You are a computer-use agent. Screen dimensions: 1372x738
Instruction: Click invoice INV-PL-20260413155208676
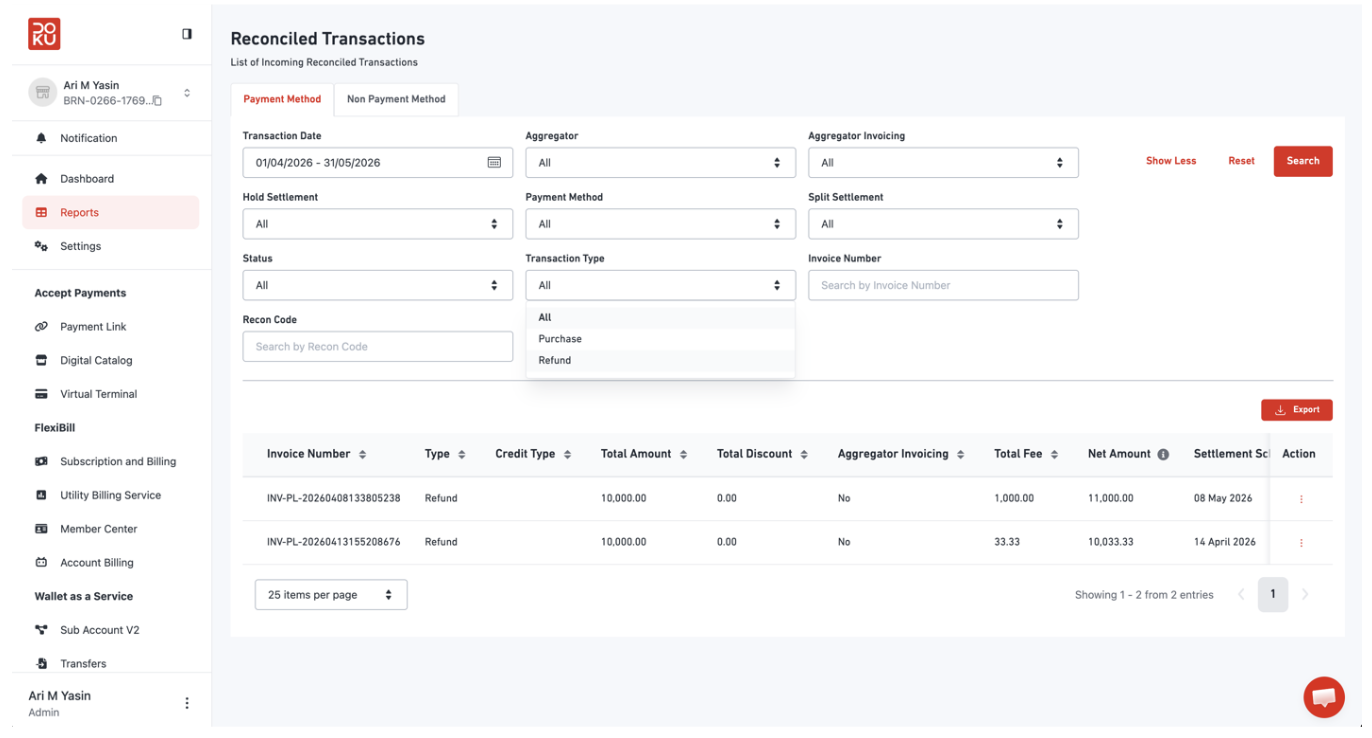[333, 542]
